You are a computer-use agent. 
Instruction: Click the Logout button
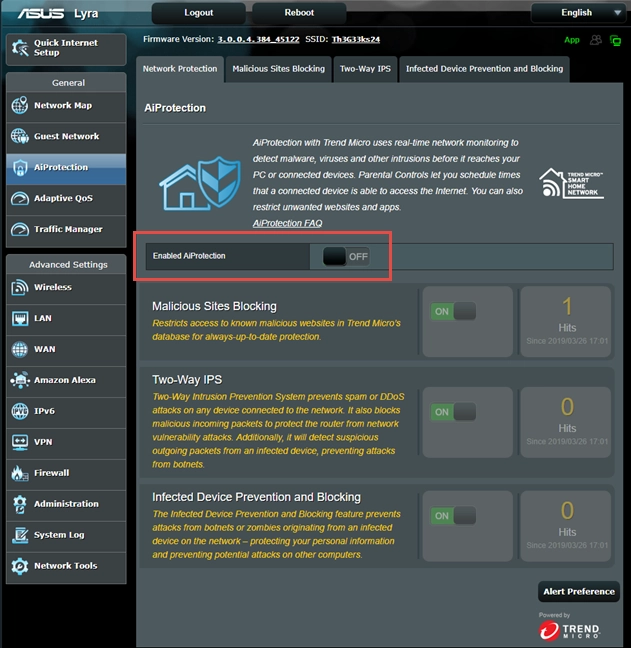(x=199, y=13)
